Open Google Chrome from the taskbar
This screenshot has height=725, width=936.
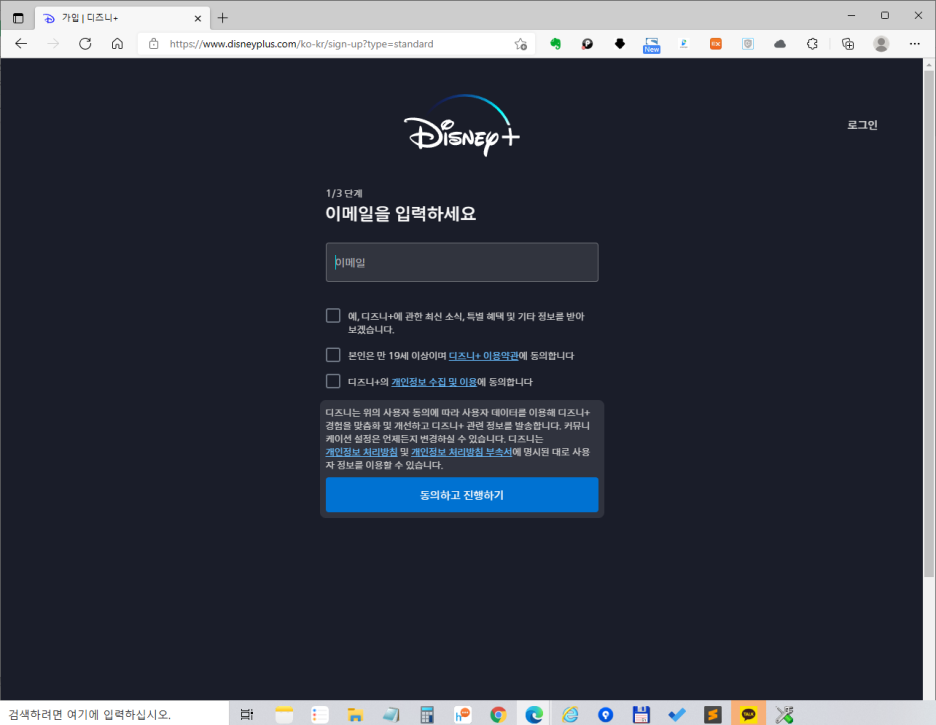[x=498, y=714]
